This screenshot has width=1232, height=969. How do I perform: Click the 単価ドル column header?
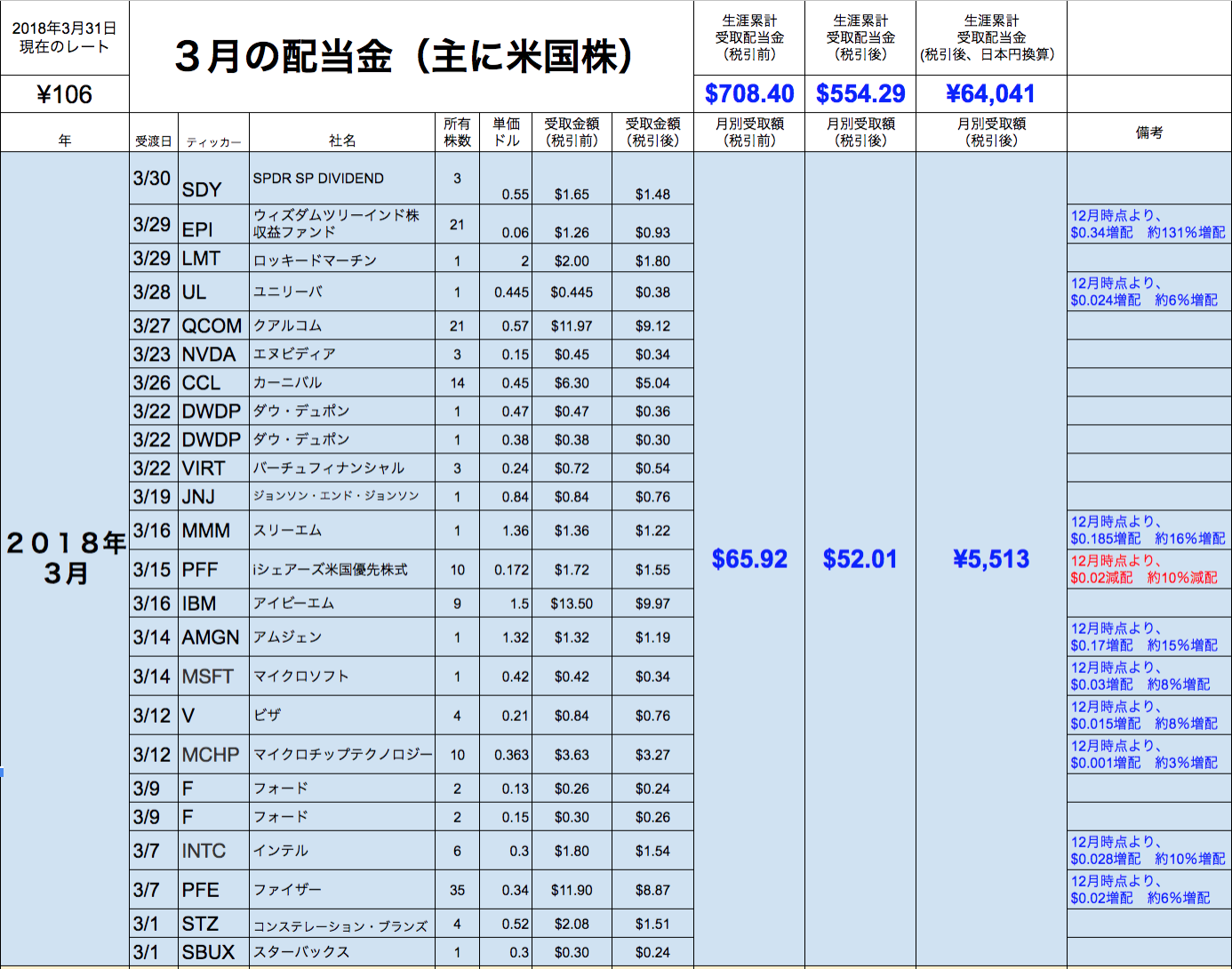[507, 132]
